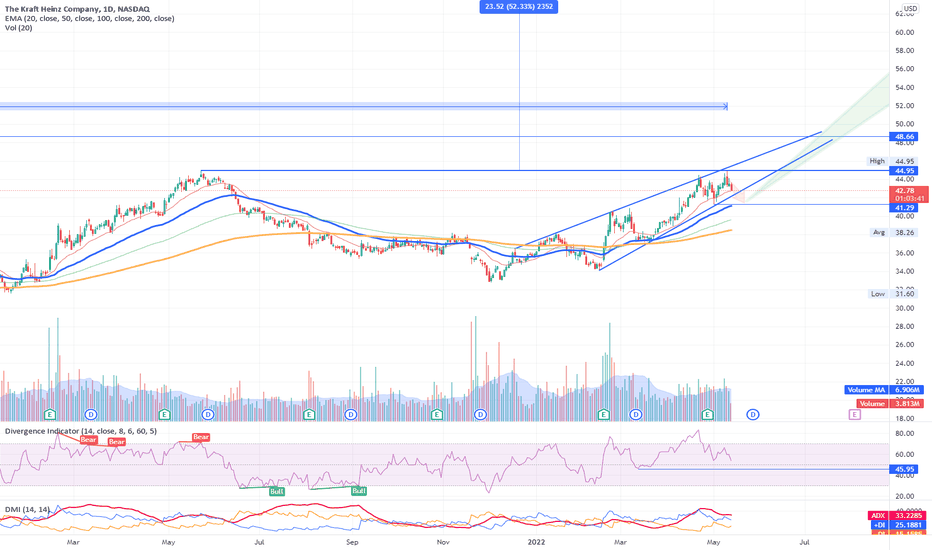Click the 45.95 RSI level label

pyautogui.click(x=904, y=469)
